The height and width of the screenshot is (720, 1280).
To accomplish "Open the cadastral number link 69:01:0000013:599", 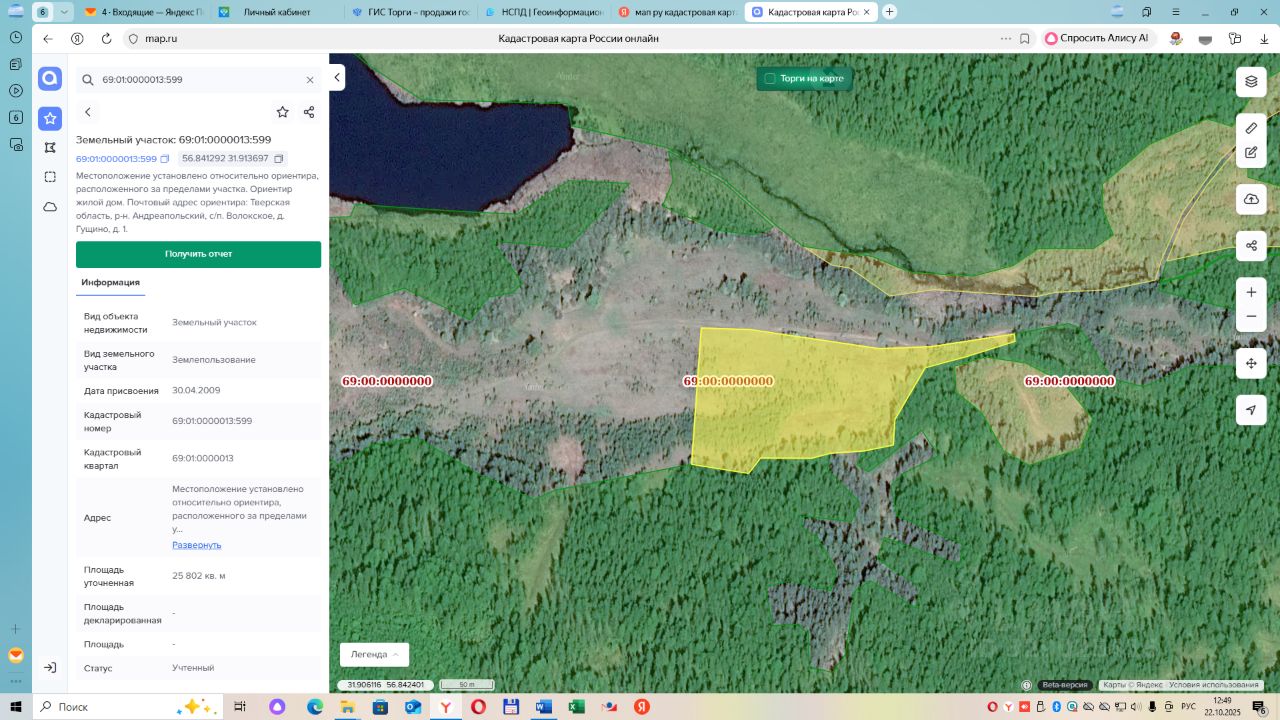I will click(x=116, y=159).
